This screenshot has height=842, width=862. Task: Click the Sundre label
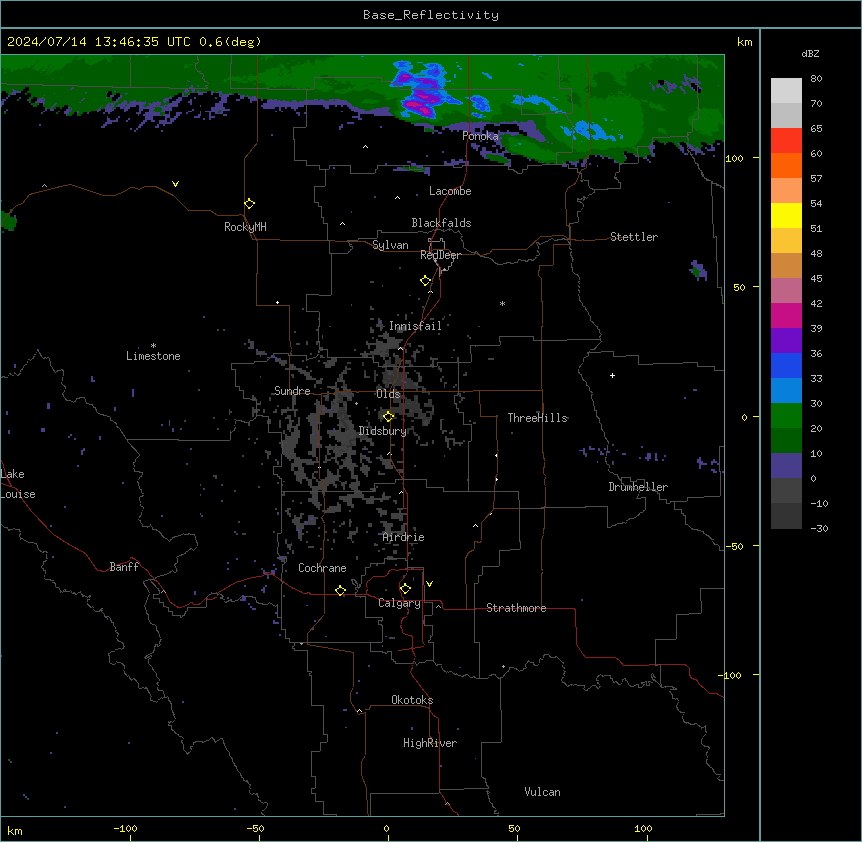(x=292, y=391)
